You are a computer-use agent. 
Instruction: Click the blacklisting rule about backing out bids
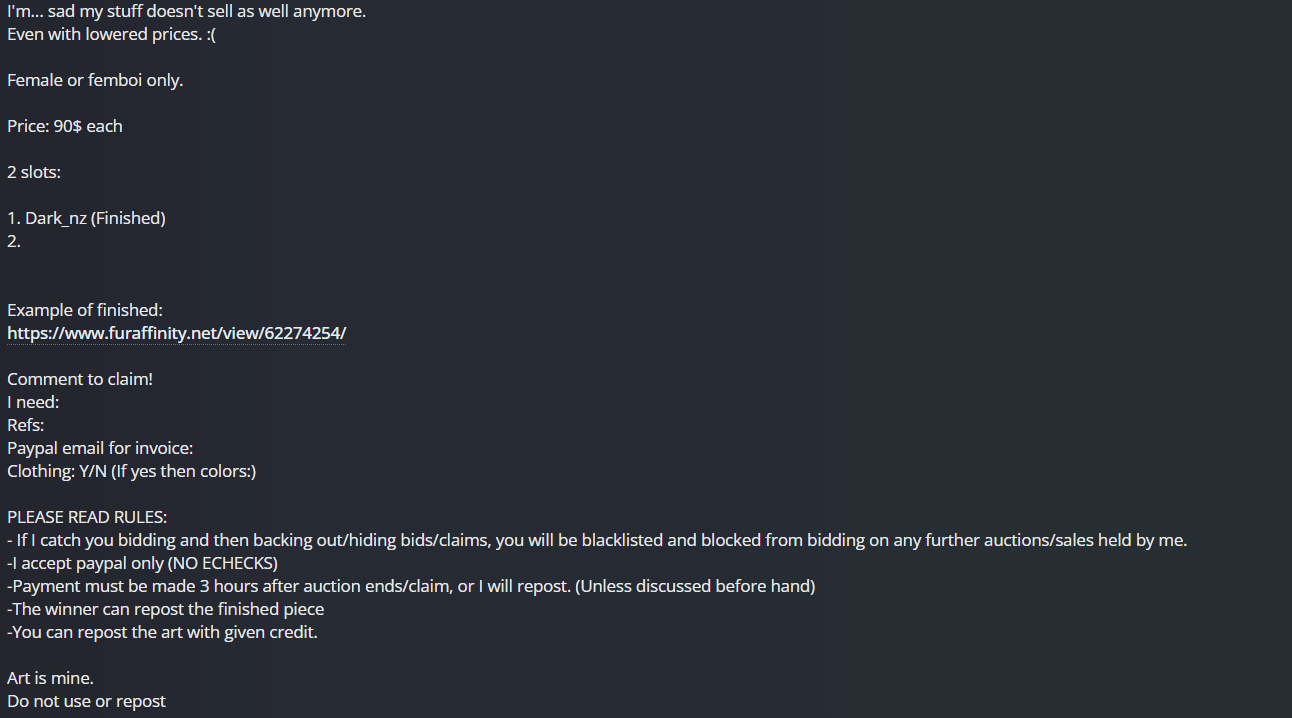click(x=597, y=540)
